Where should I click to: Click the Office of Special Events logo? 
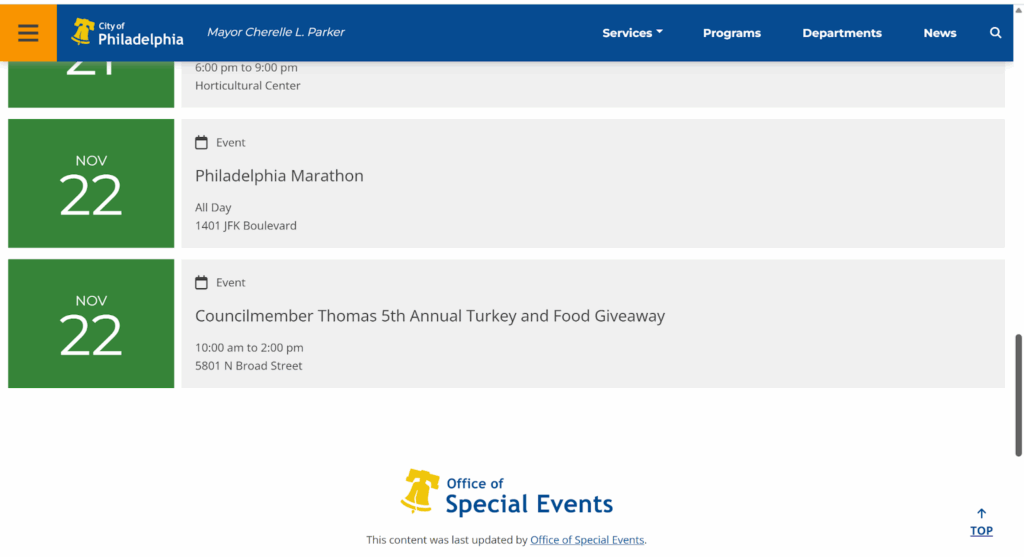coord(507,492)
